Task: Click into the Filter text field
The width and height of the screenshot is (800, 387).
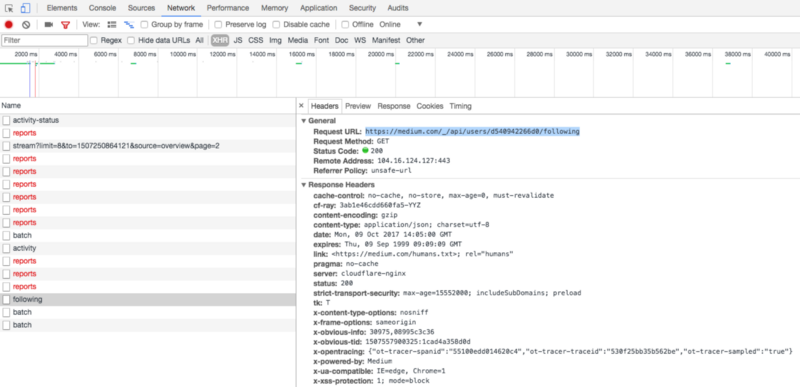Action: 45,40
